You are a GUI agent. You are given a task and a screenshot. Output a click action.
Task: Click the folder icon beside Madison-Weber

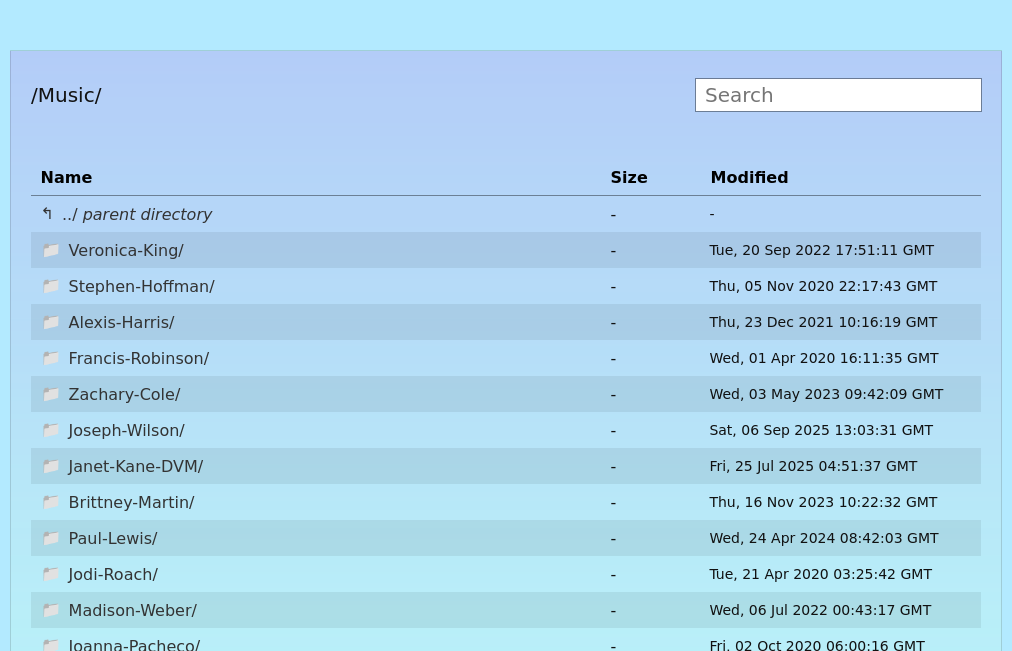click(51, 610)
